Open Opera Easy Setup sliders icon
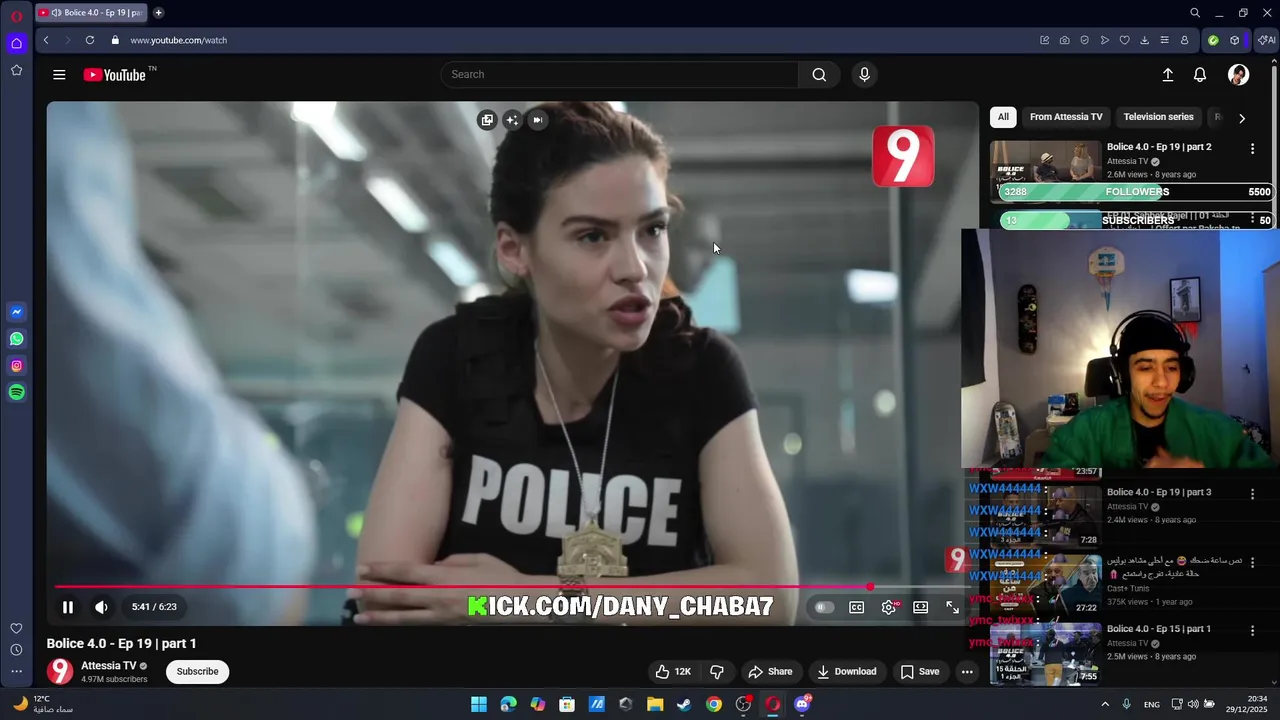This screenshot has width=1280, height=720. pos(1164,41)
